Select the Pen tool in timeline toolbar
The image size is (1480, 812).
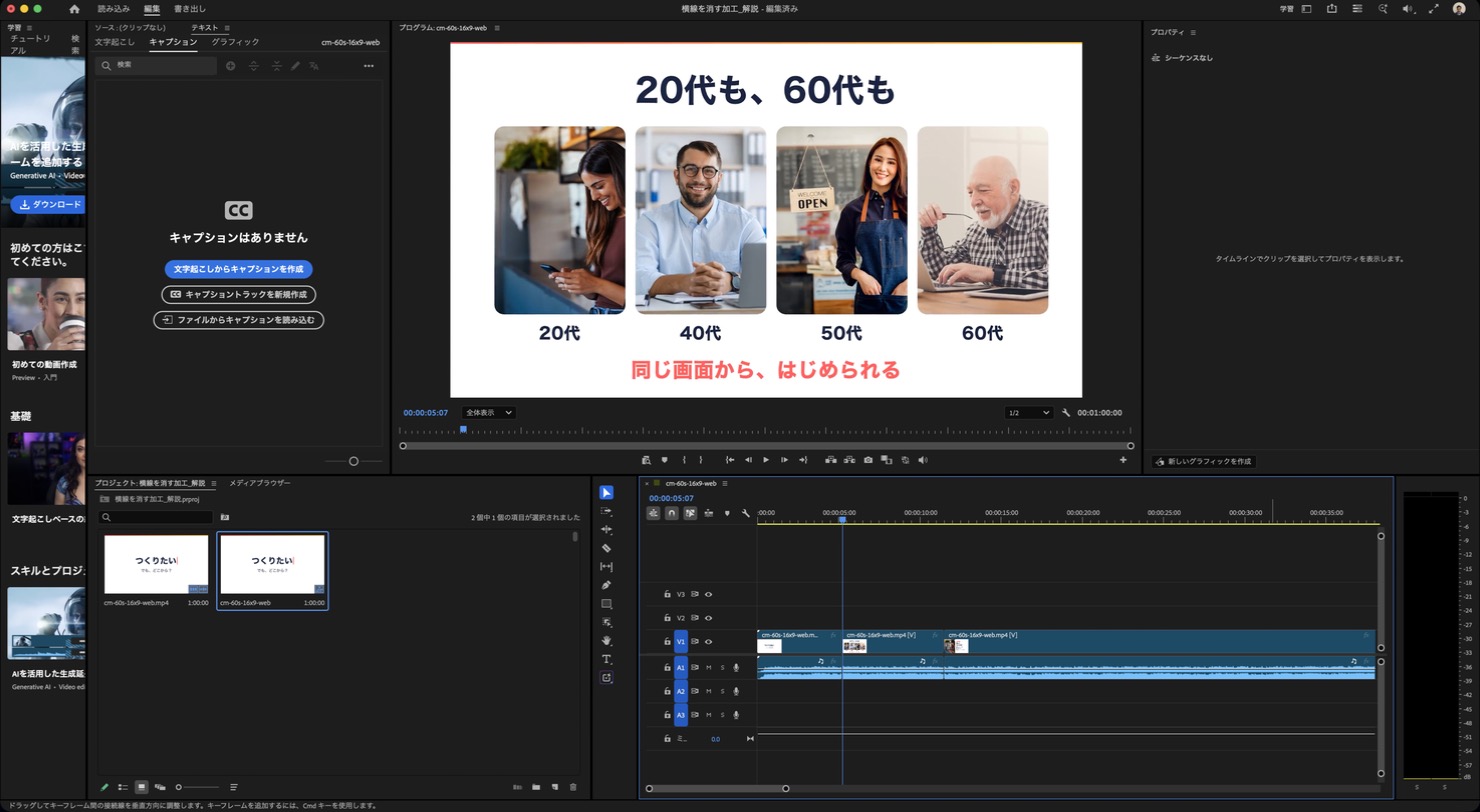tap(606, 585)
